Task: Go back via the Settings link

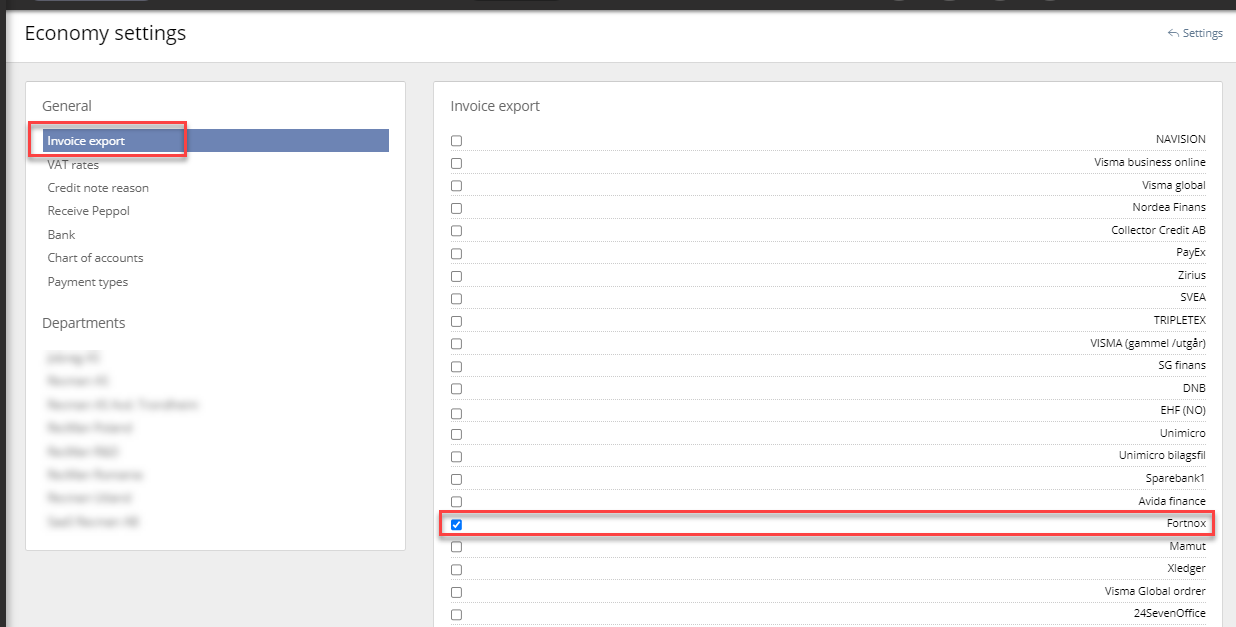Action: [1195, 33]
